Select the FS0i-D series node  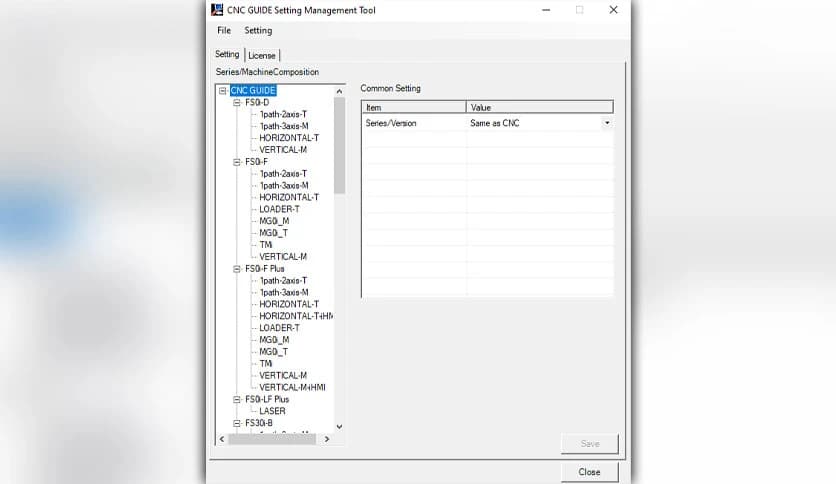pos(257,102)
